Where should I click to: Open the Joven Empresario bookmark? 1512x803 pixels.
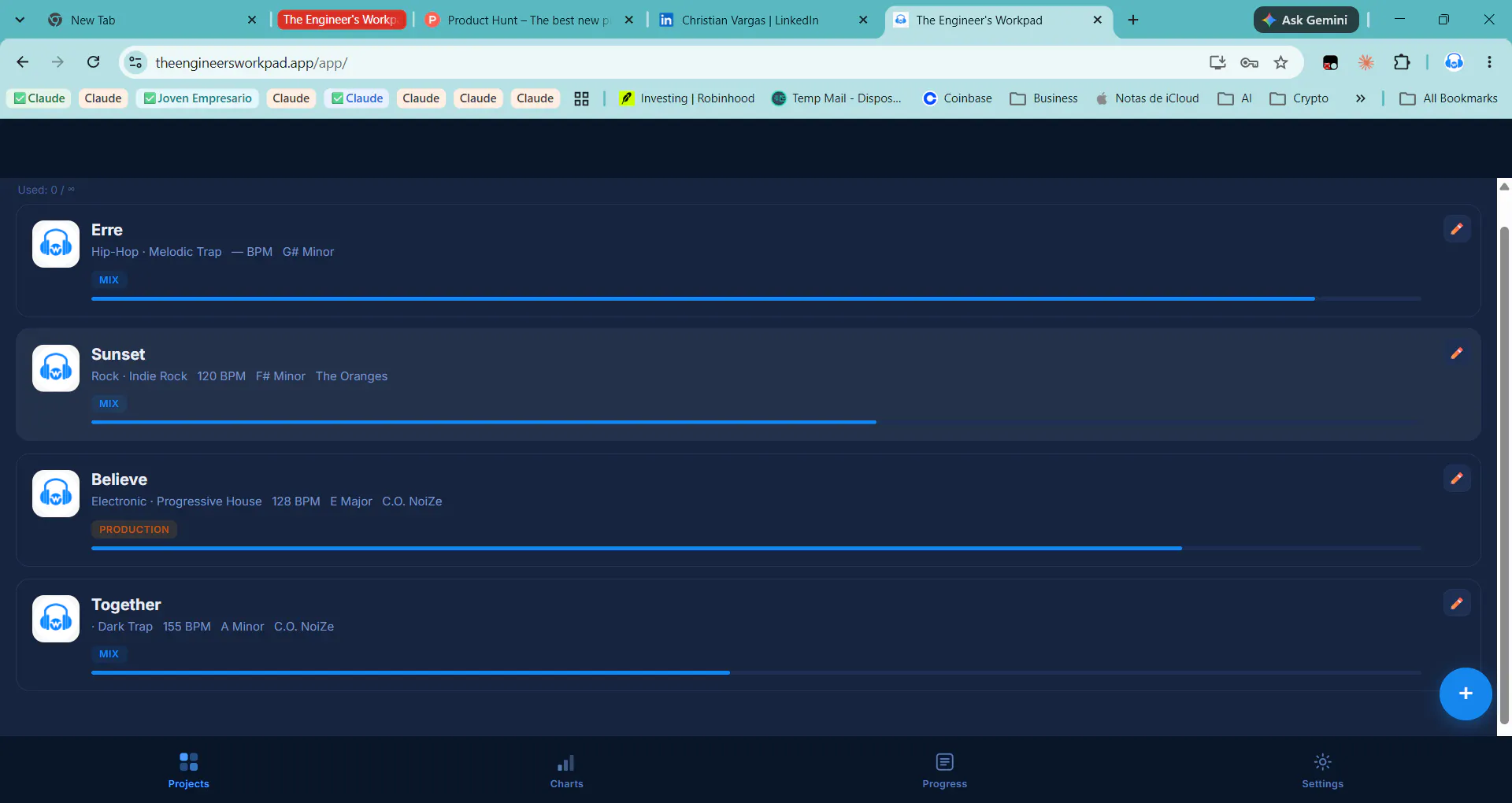click(198, 98)
